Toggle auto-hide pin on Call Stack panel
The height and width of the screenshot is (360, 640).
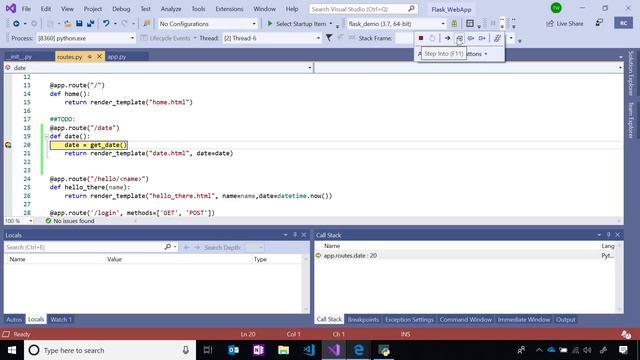click(x=608, y=235)
